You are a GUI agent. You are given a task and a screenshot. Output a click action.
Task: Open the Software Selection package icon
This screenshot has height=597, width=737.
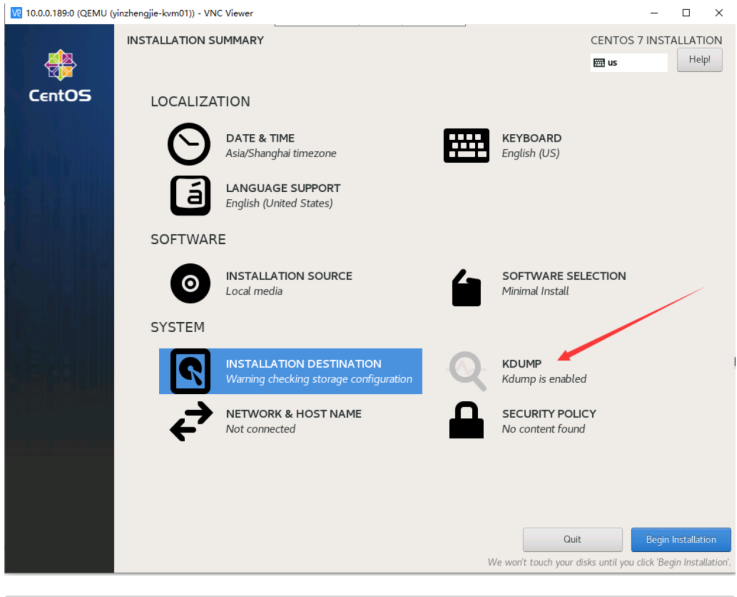[466, 288]
